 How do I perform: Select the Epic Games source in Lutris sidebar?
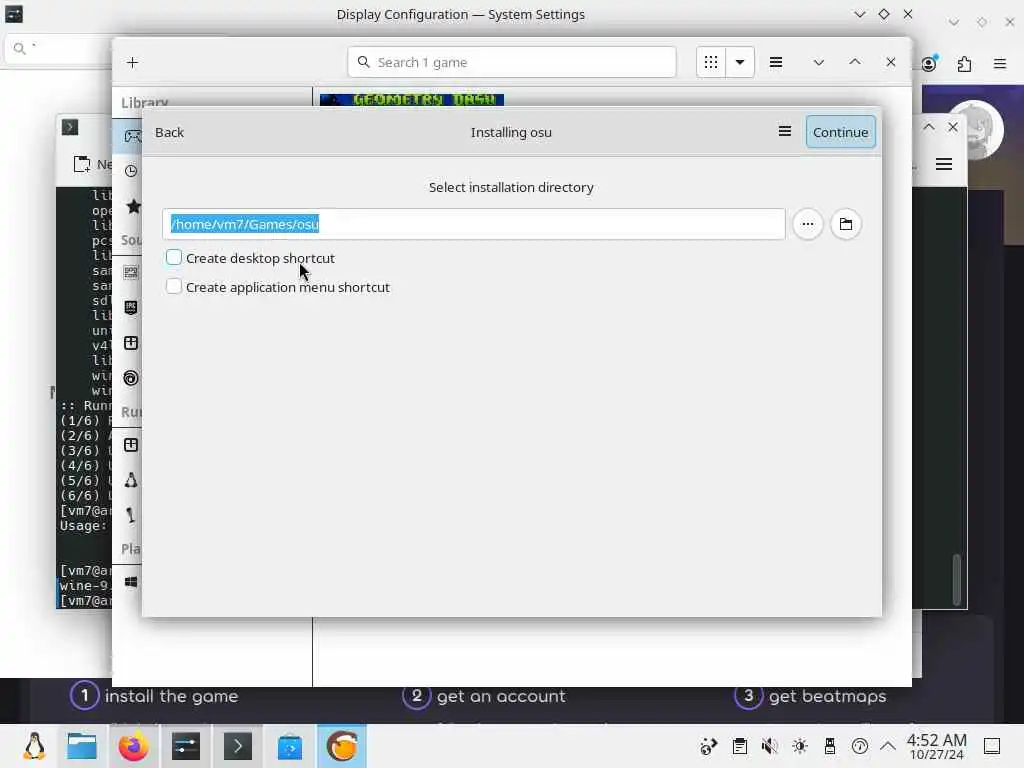pyautogui.click(x=131, y=307)
